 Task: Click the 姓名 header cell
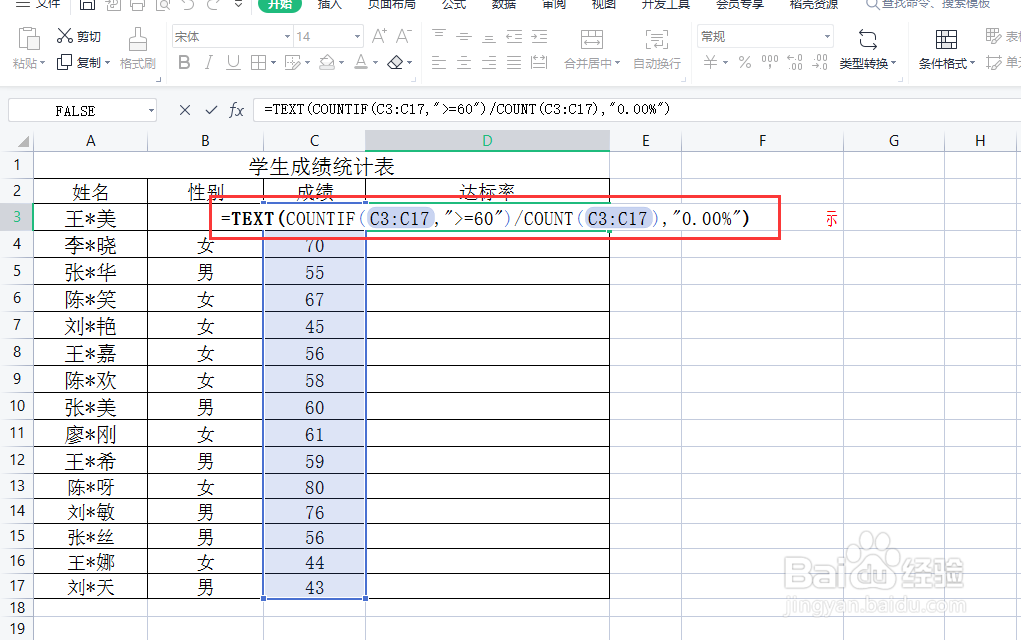(x=91, y=191)
